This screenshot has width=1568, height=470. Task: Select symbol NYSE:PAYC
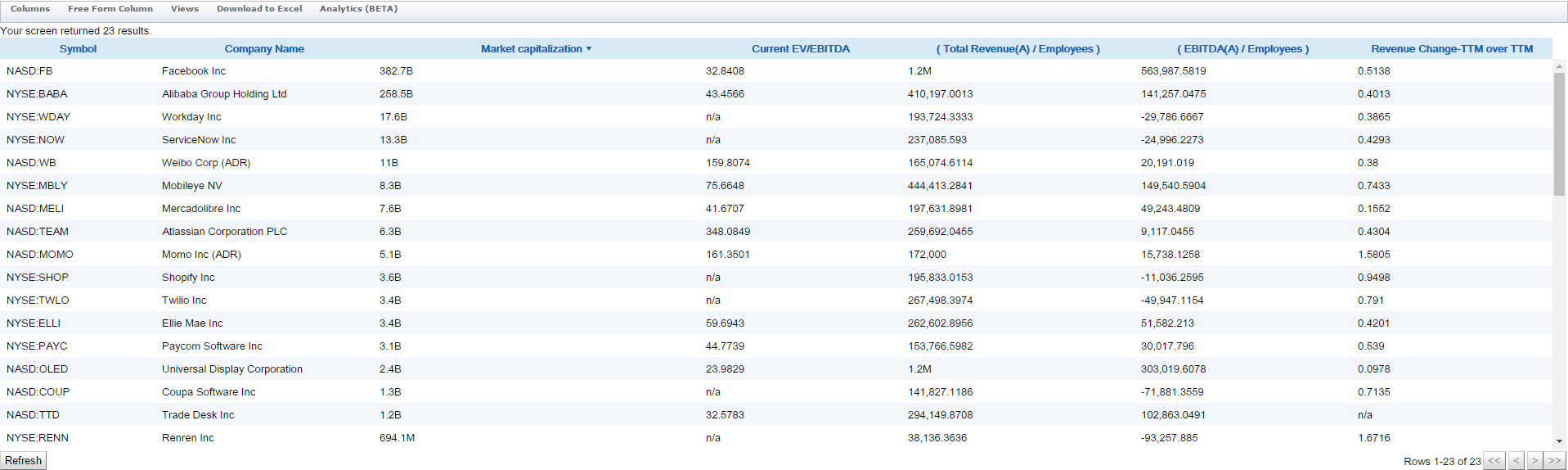click(37, 346)
